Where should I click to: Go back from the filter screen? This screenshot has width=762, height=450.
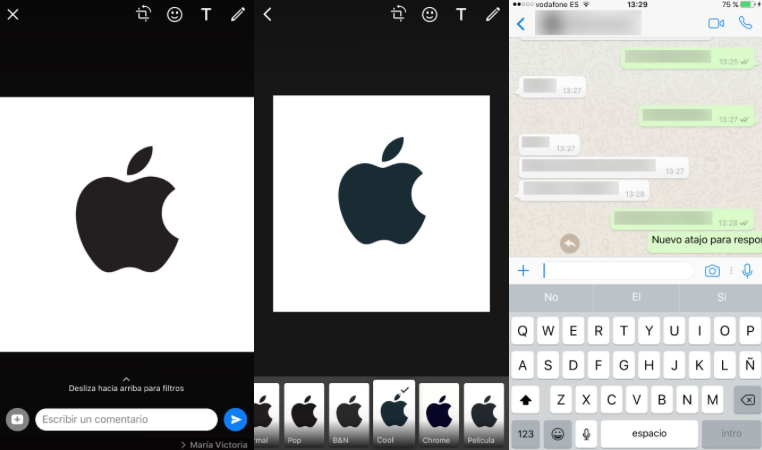[267, 15]
